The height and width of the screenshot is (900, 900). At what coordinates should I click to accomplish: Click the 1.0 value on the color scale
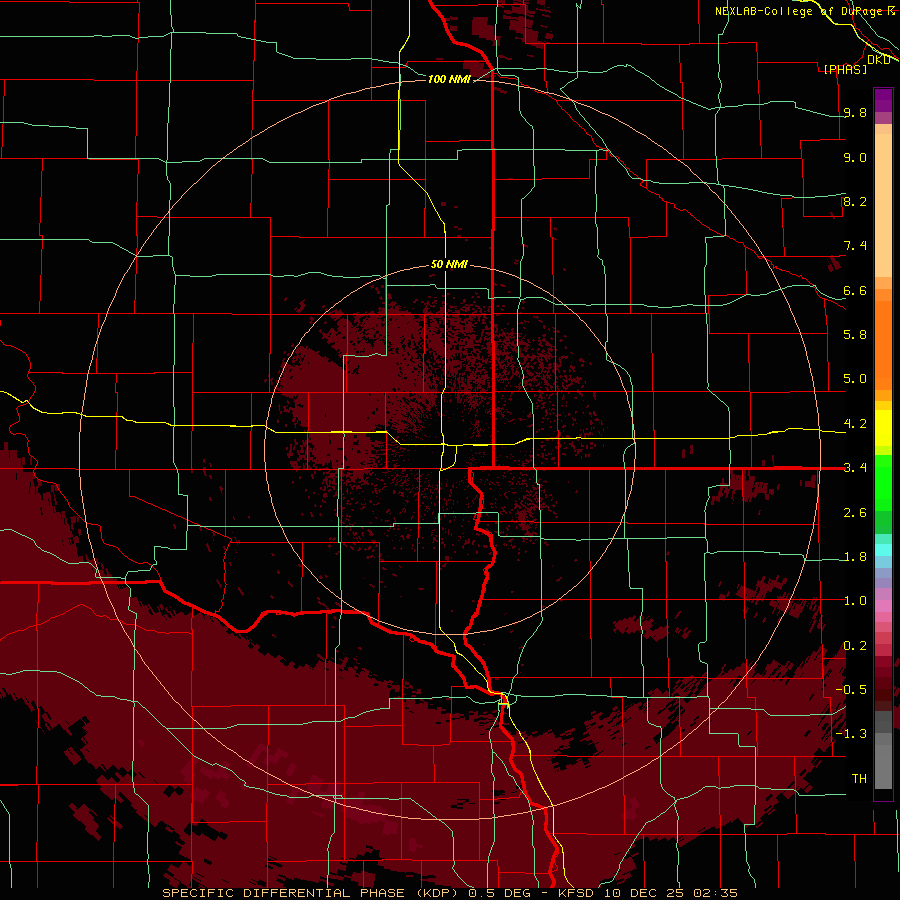855,601
